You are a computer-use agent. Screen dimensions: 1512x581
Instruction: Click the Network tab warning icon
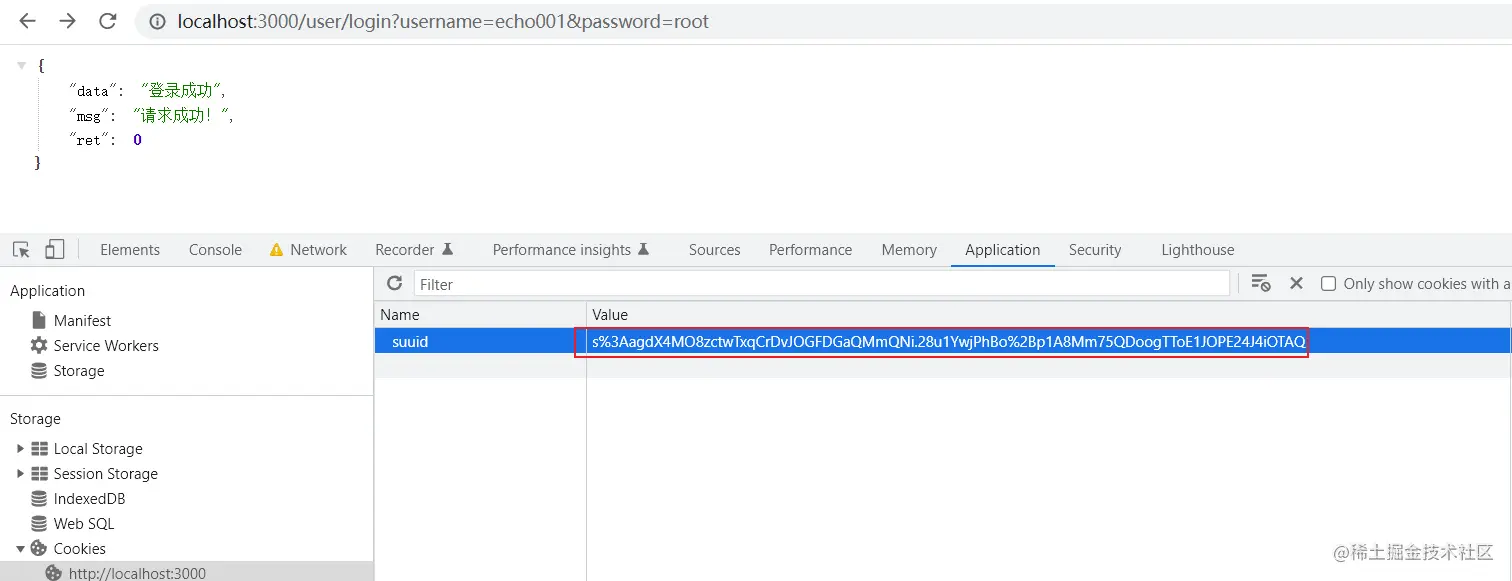click(277, 250)
